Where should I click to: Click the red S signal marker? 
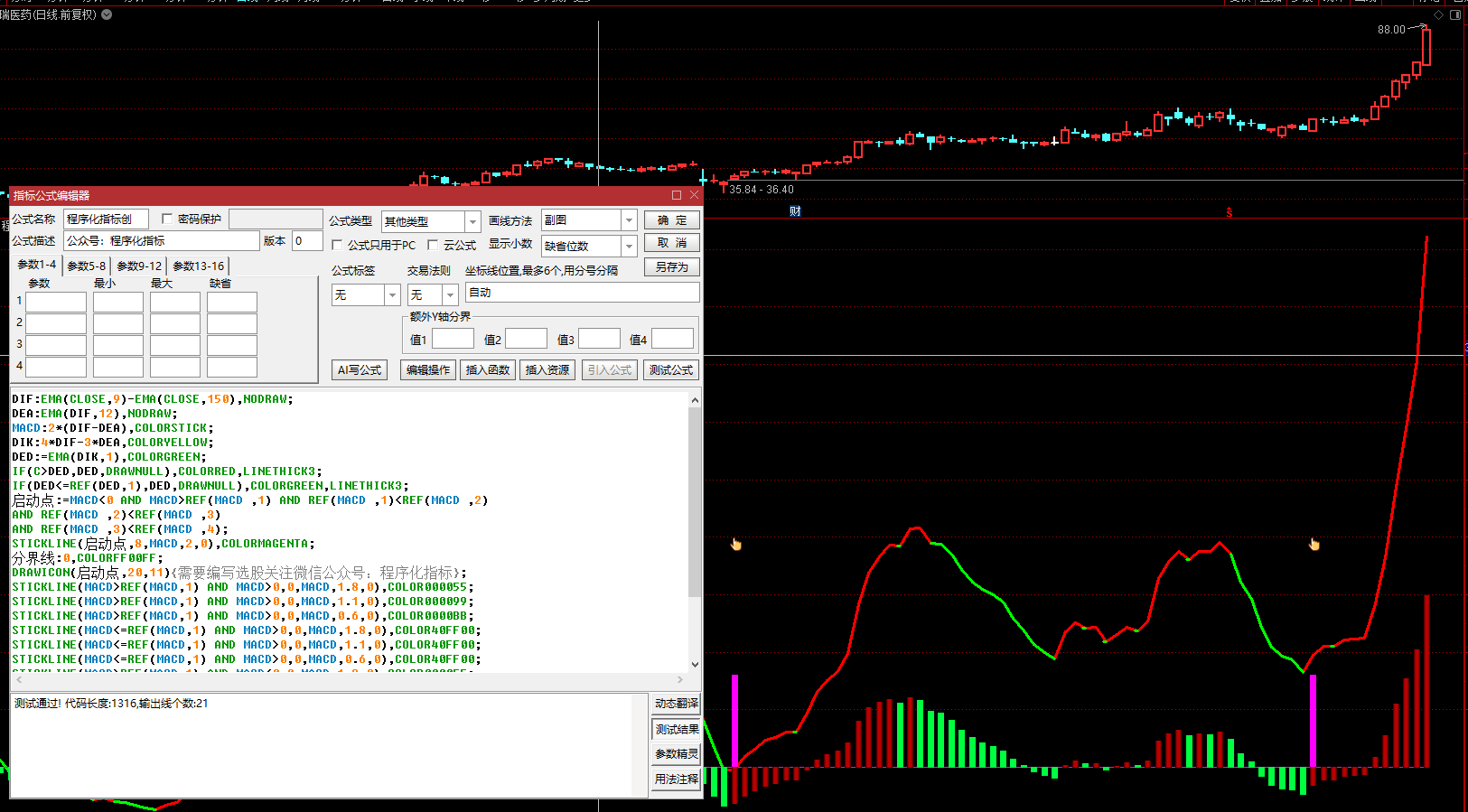click(1229, 212)
